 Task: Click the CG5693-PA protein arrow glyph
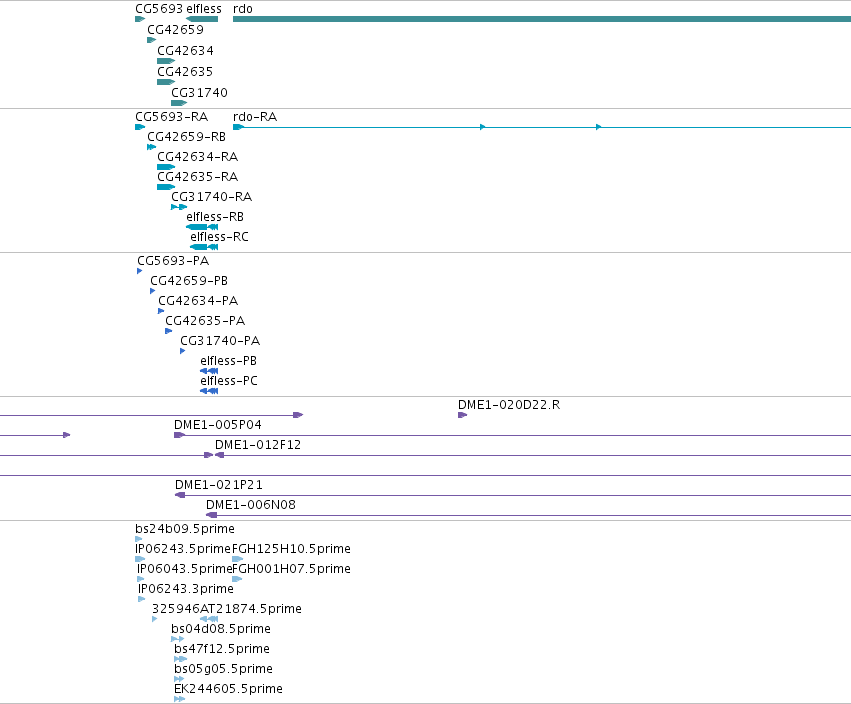pyautogui.click(x=139, y=271)
